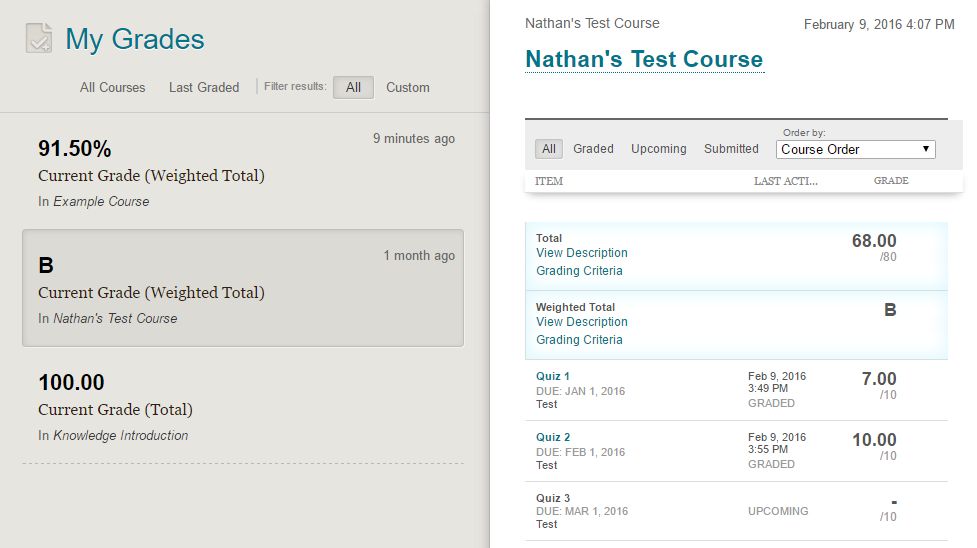
Task: Open the Order by dropdown
Action: point(856,149)
